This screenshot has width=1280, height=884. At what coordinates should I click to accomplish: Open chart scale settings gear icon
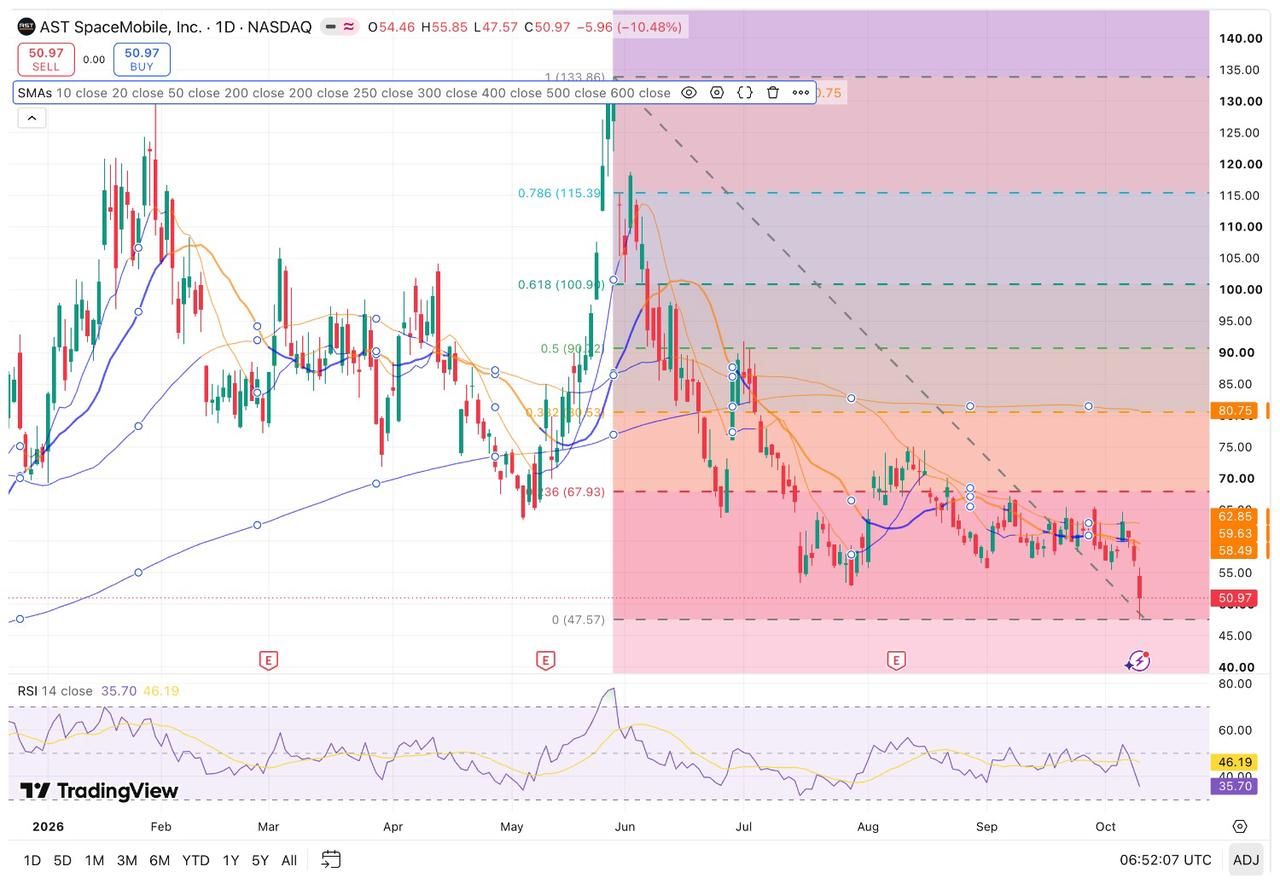[x=1240, y=826]
